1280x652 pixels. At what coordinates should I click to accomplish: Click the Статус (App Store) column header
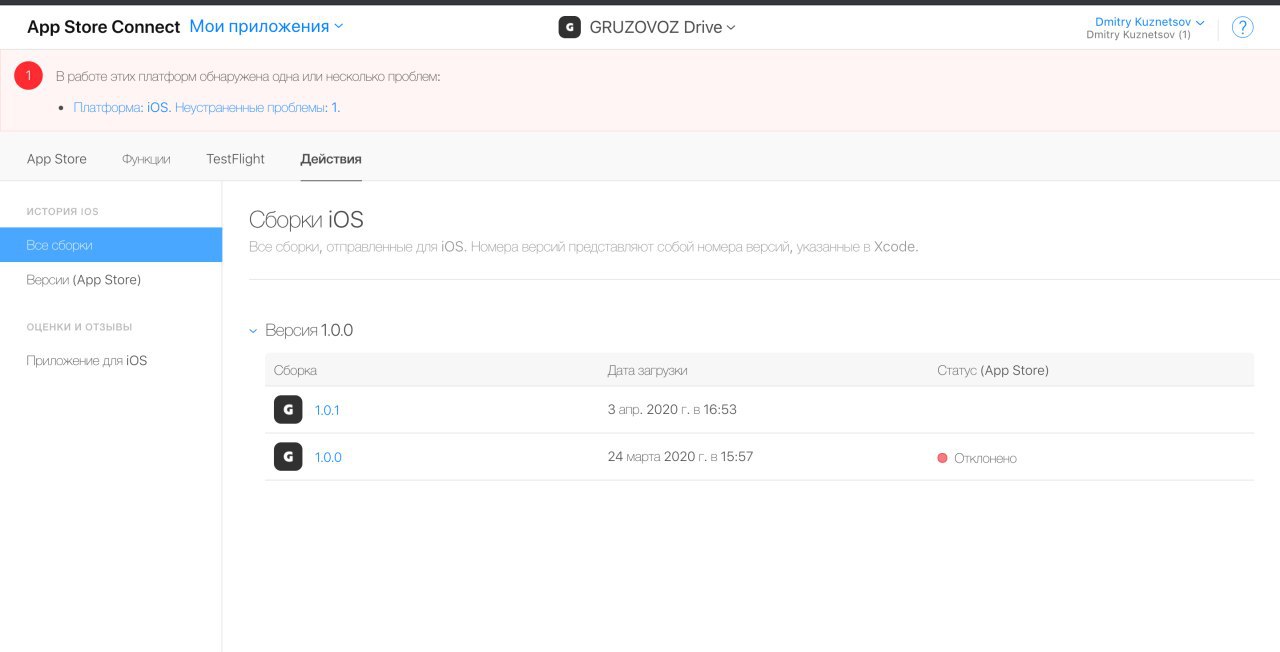coord(993,370)
